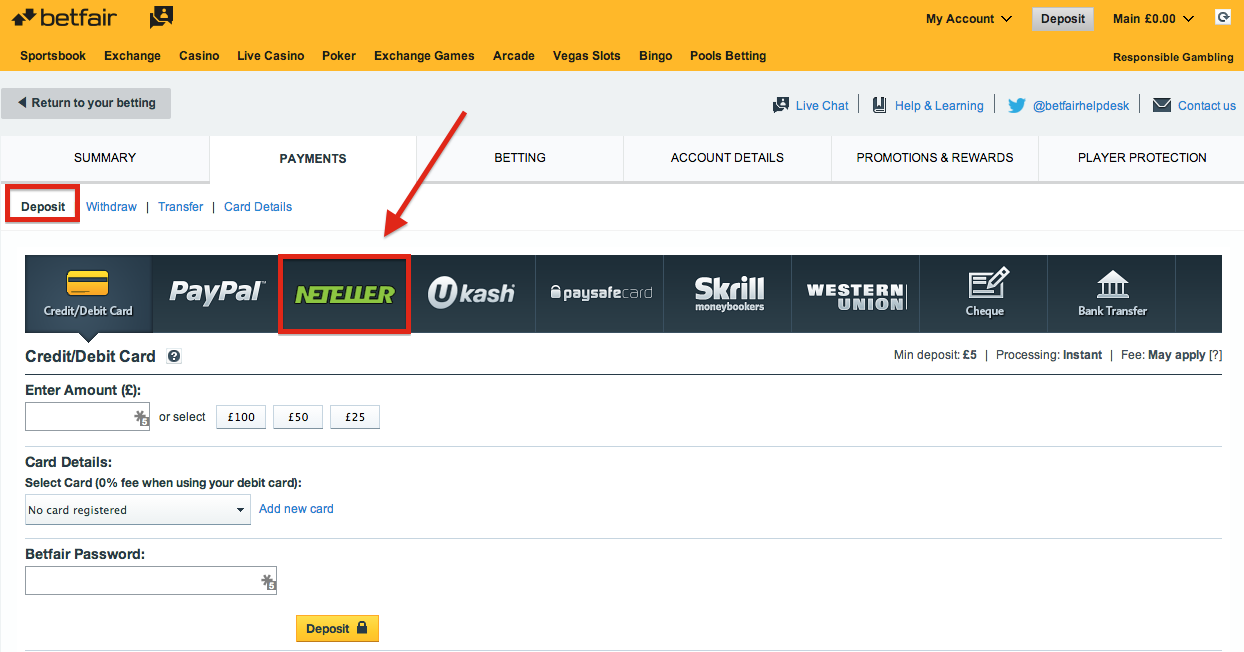The image size is (1244, 652).
Task: Open the Responsible Gambling link
Action: (1173, 58)
